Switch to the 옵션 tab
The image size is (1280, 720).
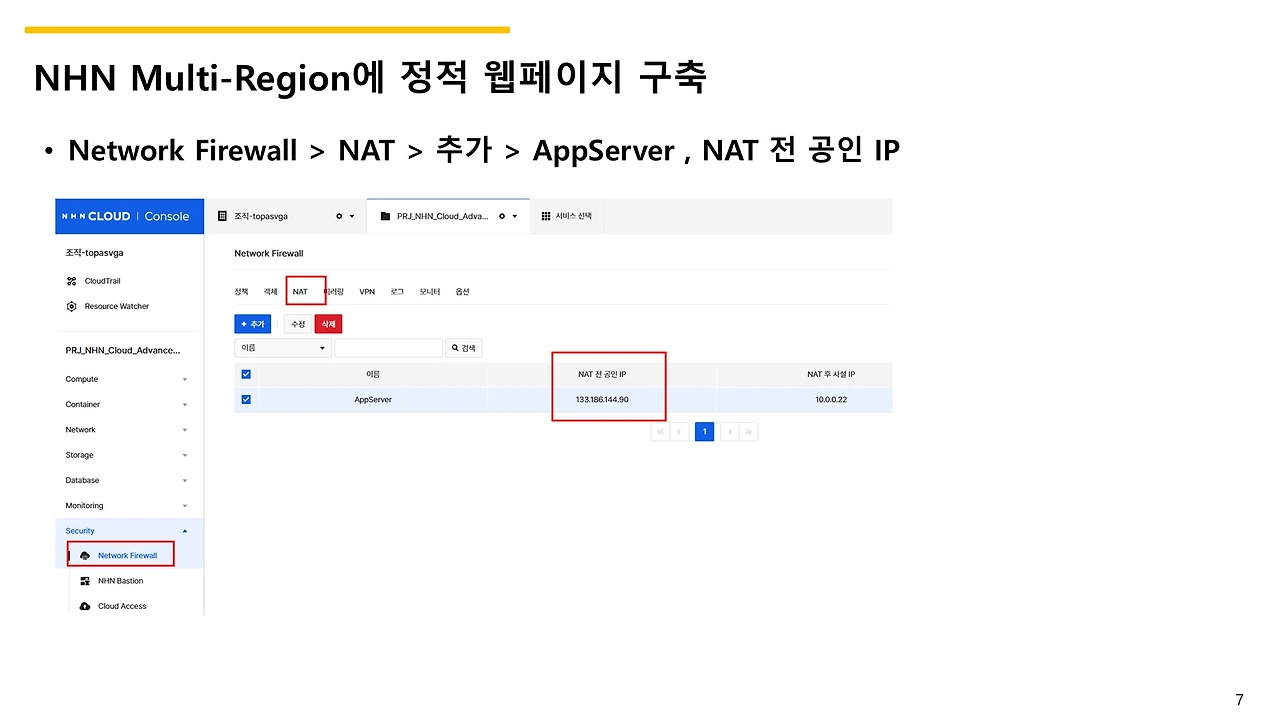click(462, 292)
